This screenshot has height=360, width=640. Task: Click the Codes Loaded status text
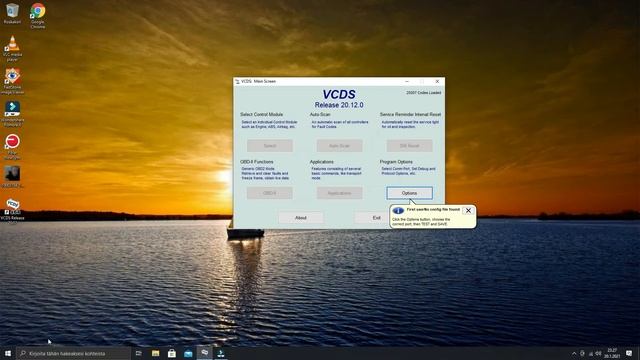click(423, 93)
